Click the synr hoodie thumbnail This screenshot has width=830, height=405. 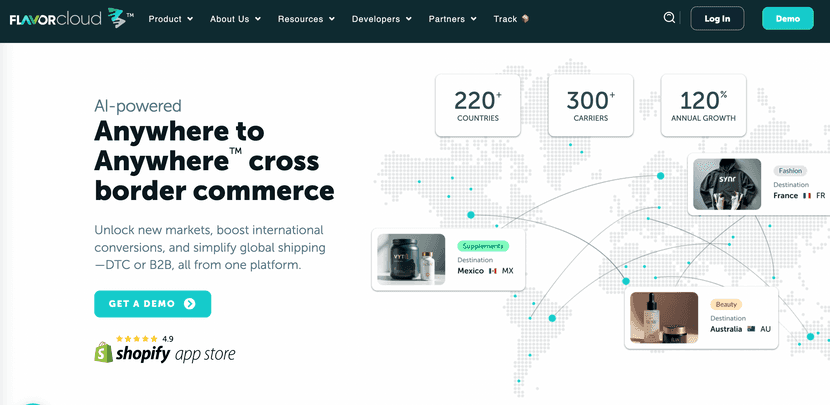pyautogui.click(x=727, y=184)
